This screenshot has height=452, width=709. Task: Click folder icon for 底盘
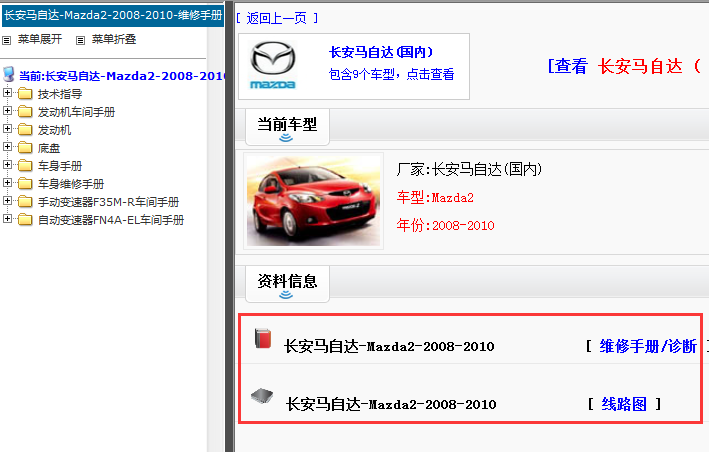pos(25,148)
